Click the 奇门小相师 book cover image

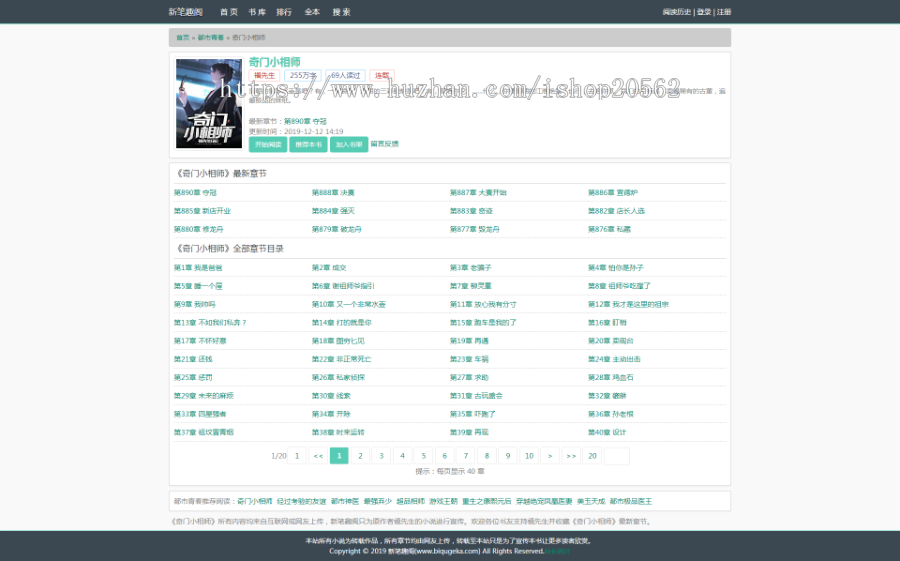209,103
